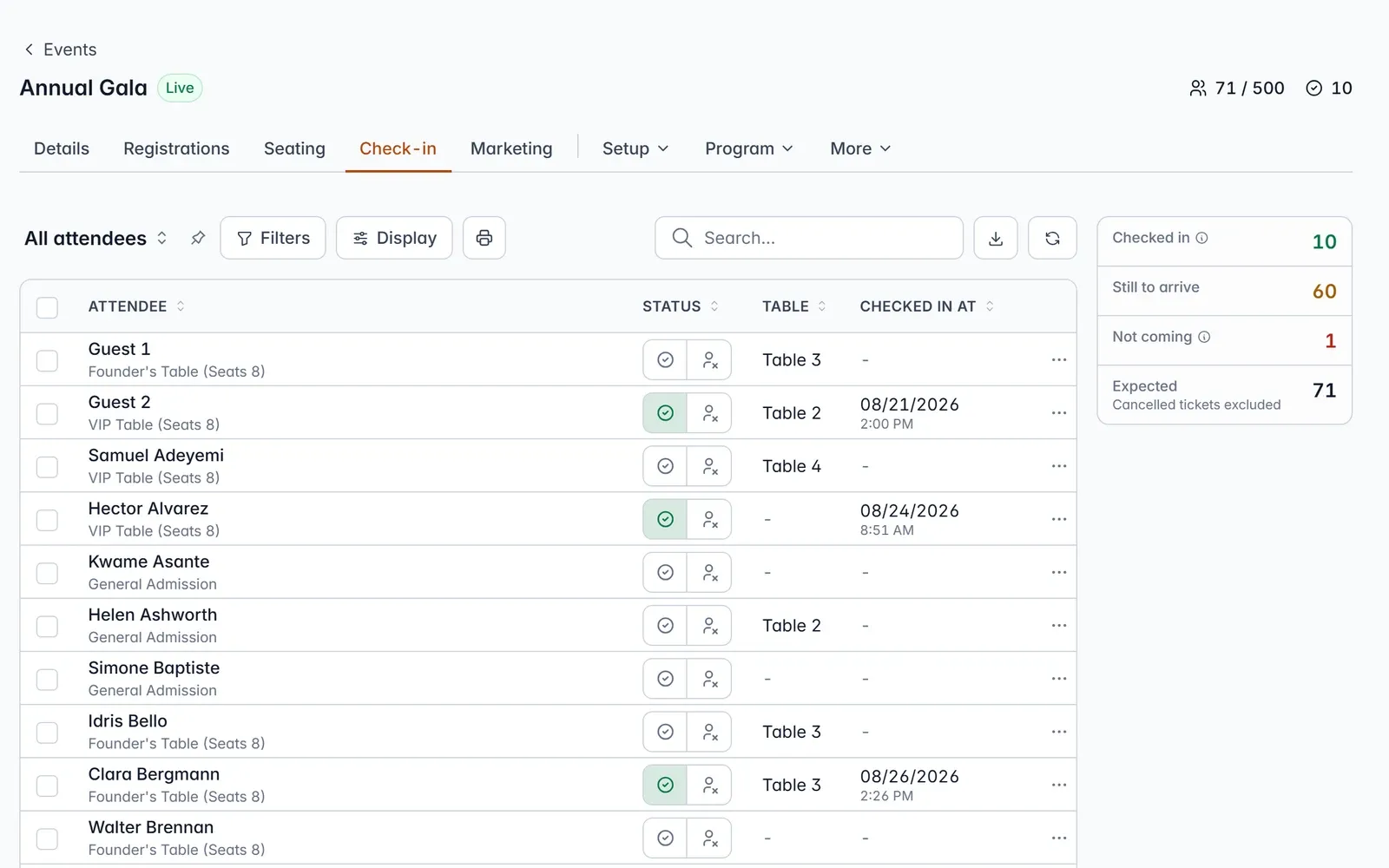The height and width of the screenshot is (868, 1389).
Task: Select Simone Baptiste's row checkbox
Action: 47,680
